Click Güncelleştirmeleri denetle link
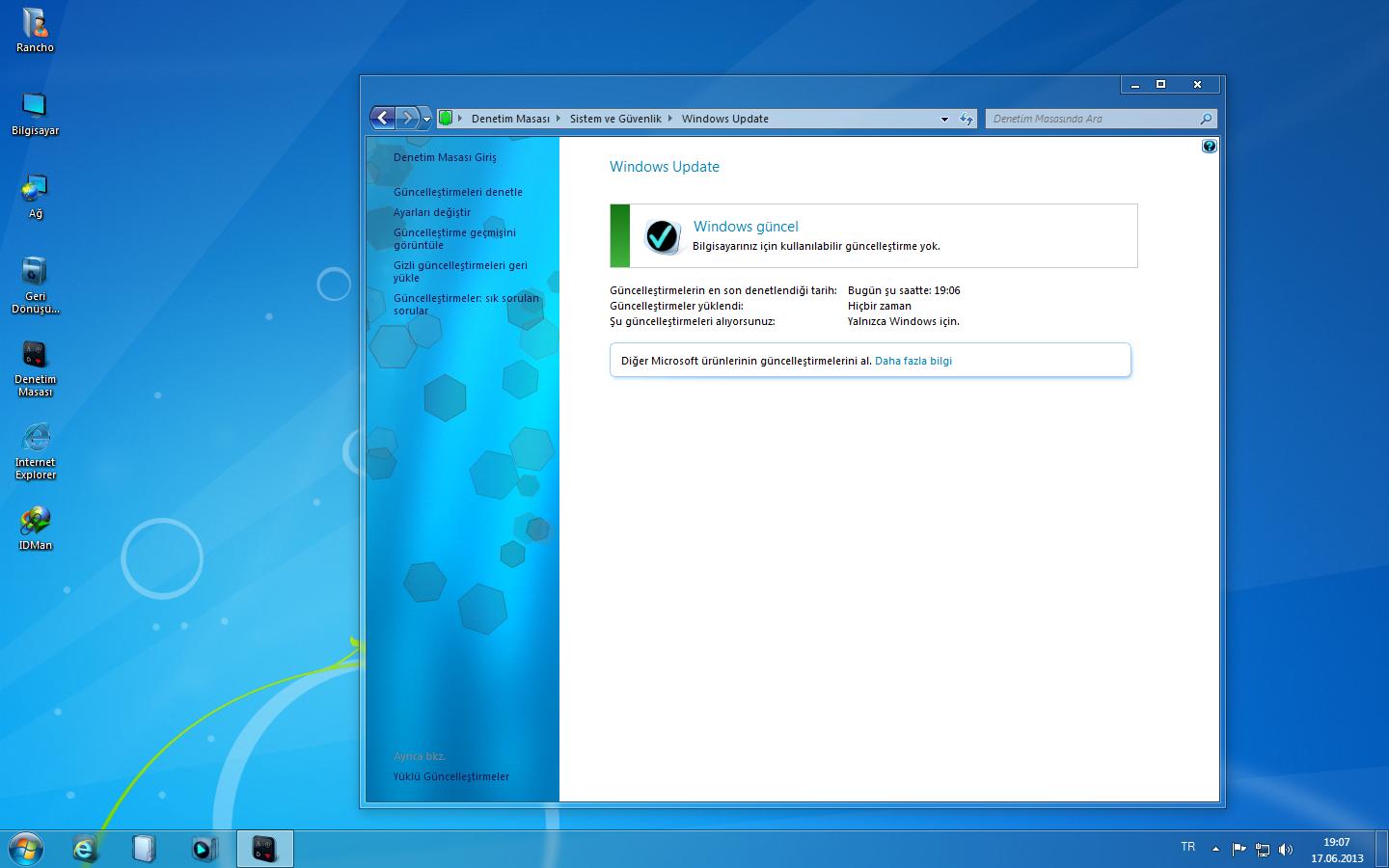Screen dimensions: 1389x868 point(458,192)
